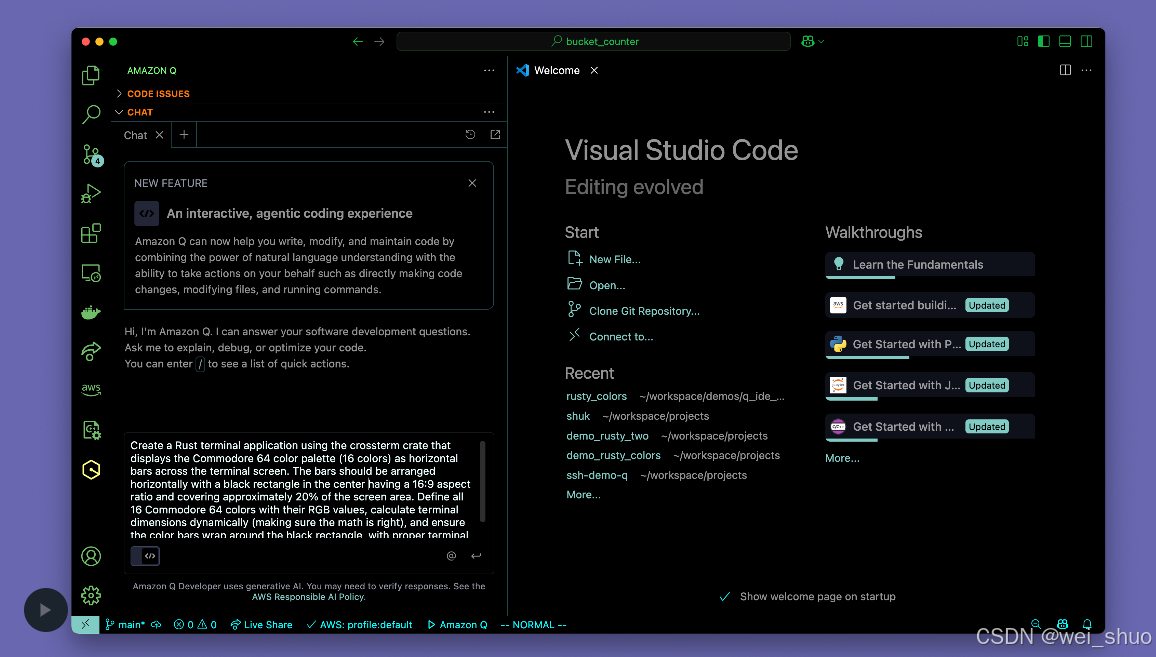Open the Explorer view in the activity bar
Screen dimensions: 1156x657
[x=91, y=75]
